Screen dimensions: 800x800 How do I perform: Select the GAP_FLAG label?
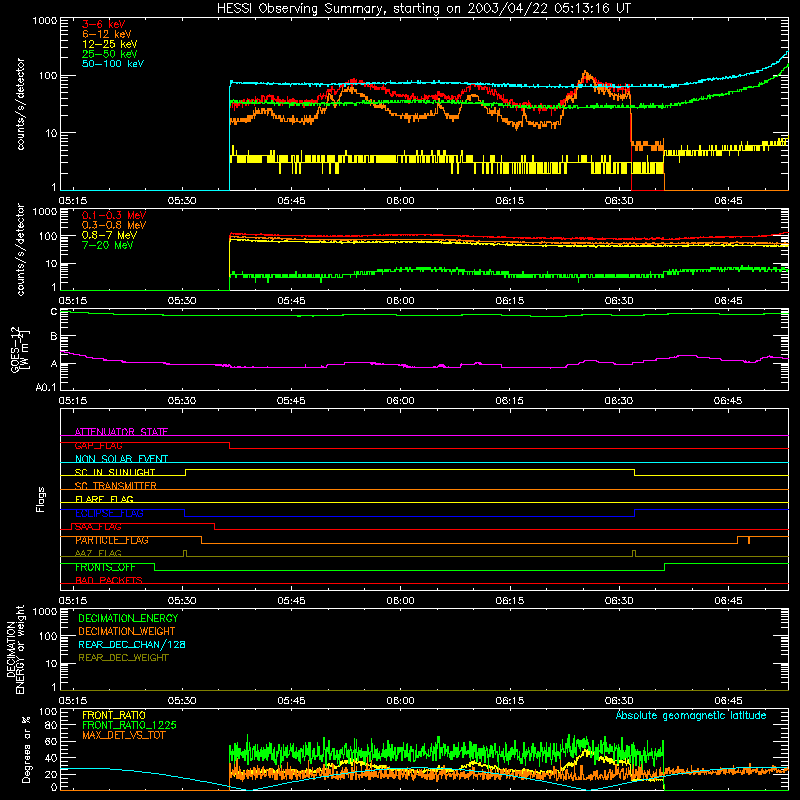click(98, 445)
